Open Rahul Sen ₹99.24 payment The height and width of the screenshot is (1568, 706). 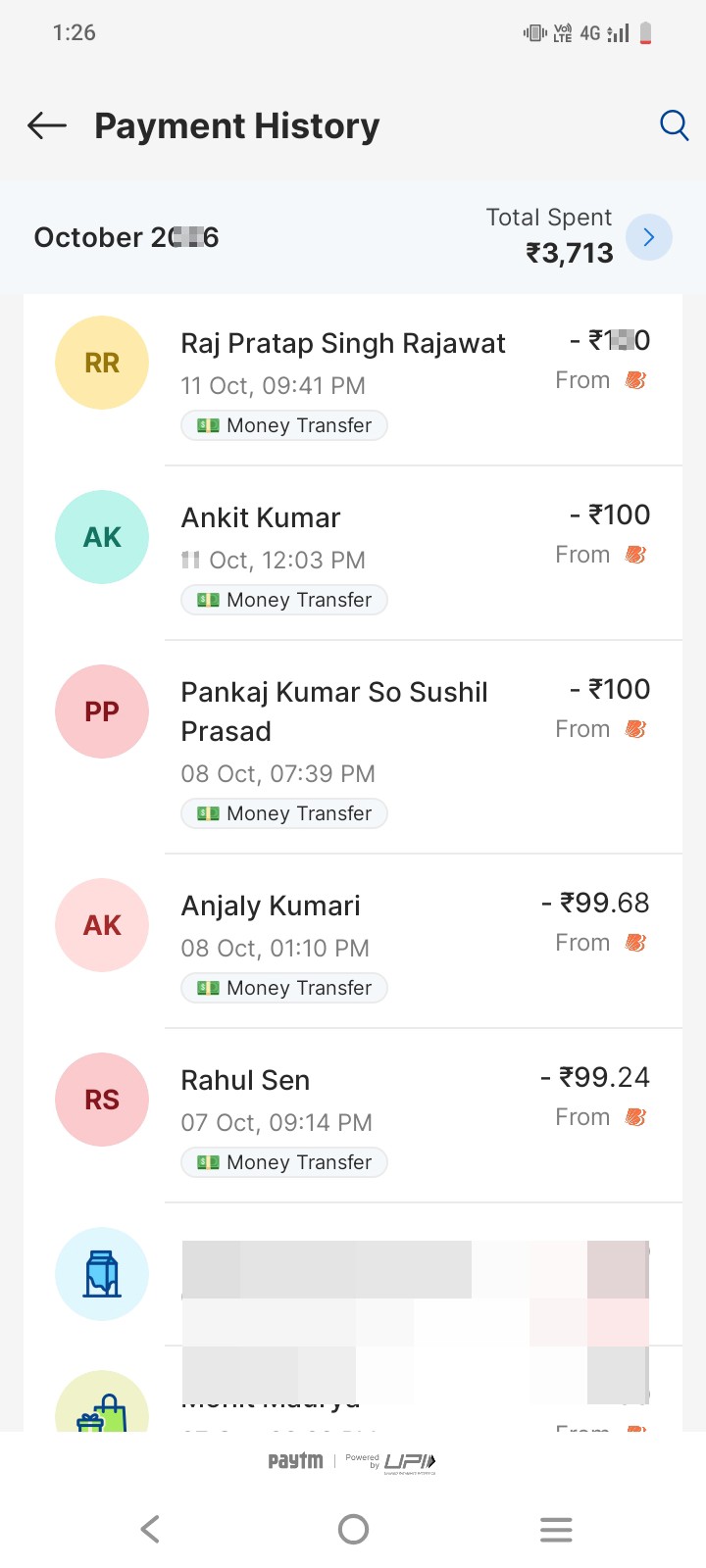pos(353,1116)
